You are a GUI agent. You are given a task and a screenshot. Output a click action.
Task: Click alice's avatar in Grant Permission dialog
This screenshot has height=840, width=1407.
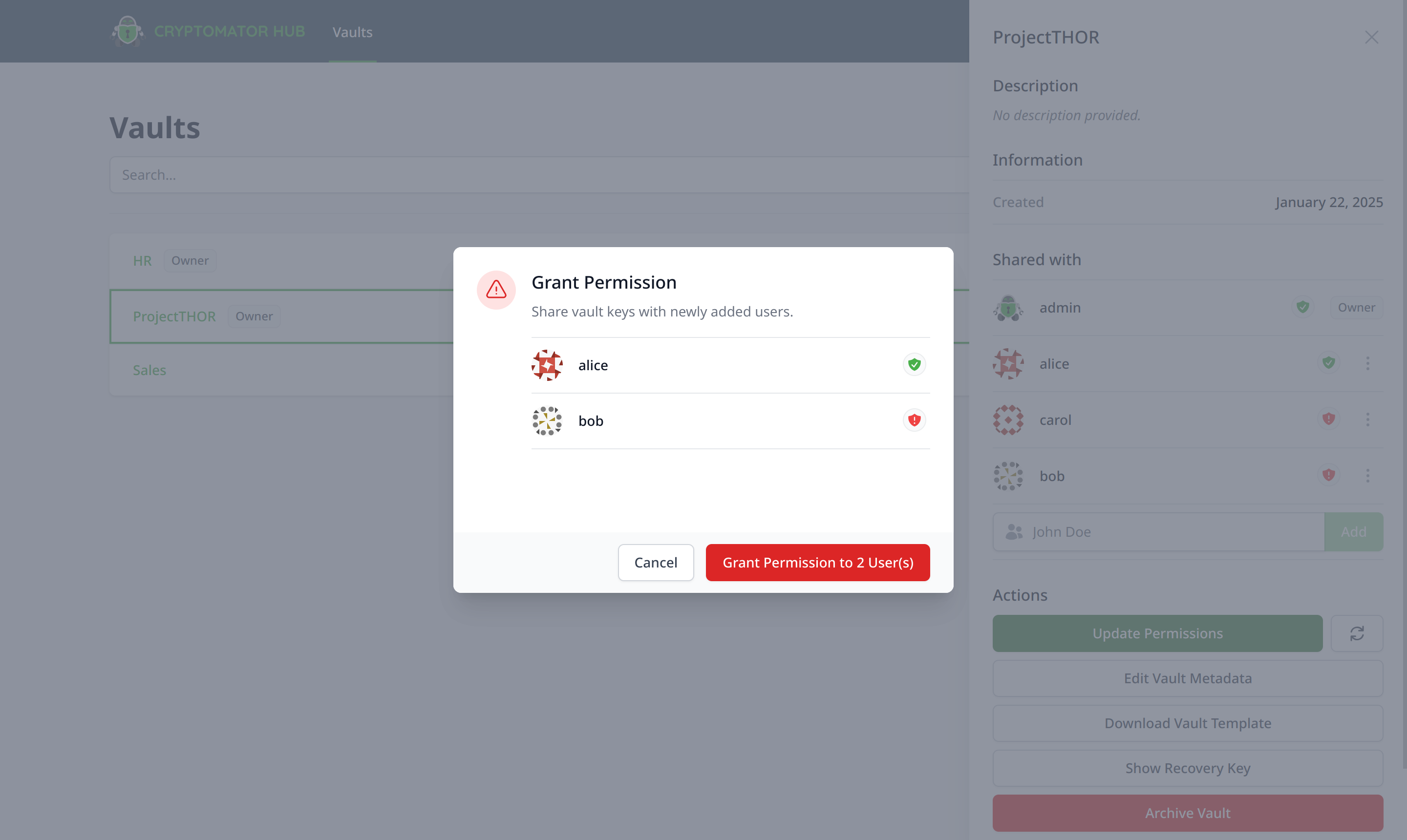pos(547,365)
